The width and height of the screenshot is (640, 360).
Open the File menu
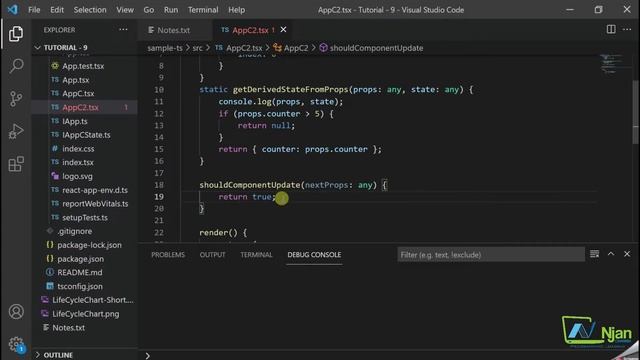(34, 10)
